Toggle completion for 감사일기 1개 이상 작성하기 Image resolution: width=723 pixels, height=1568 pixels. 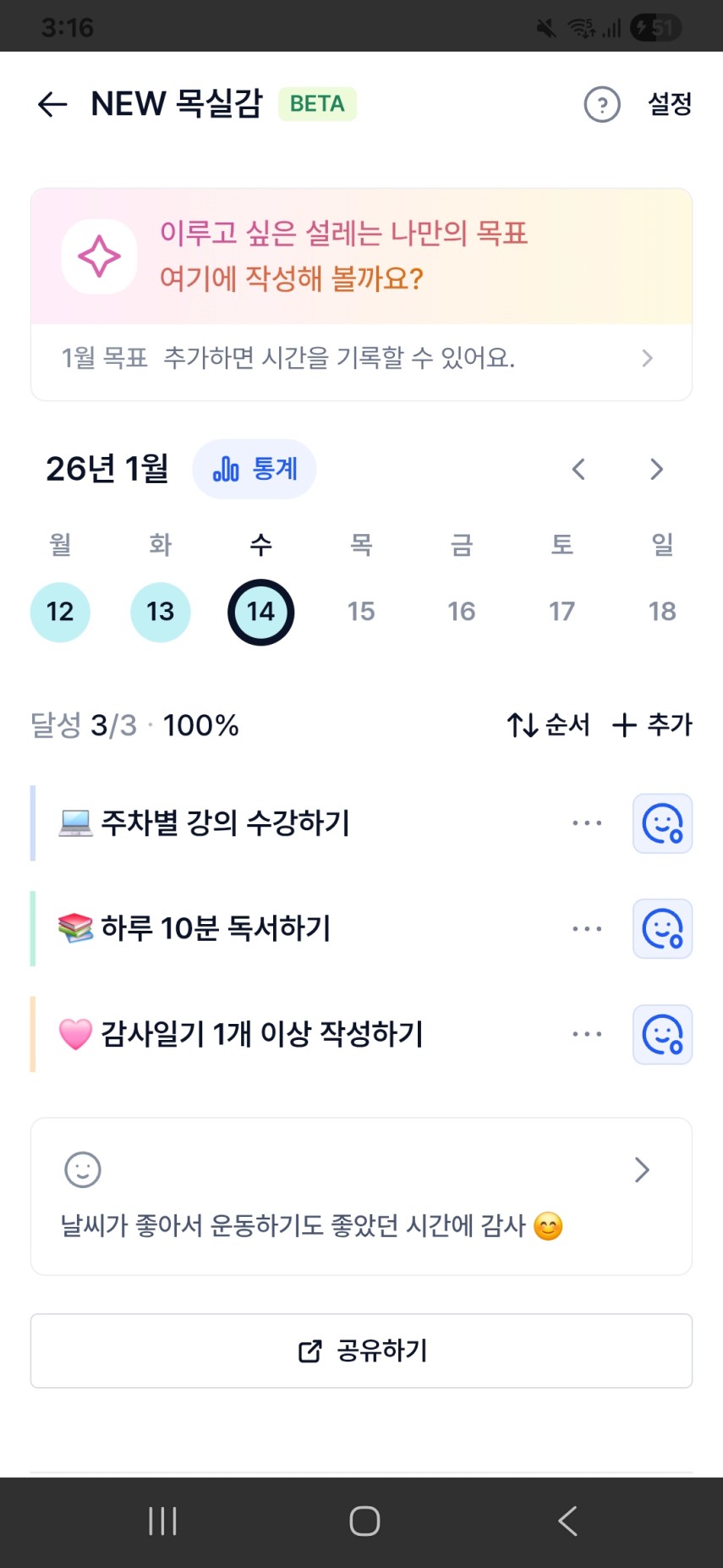[x=662, y=1034]
